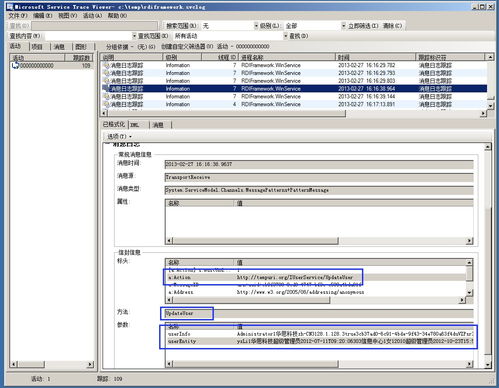Open the 查找内容 history dropdown arrow
Screen dimensions: 499x388
pos(134,36)
